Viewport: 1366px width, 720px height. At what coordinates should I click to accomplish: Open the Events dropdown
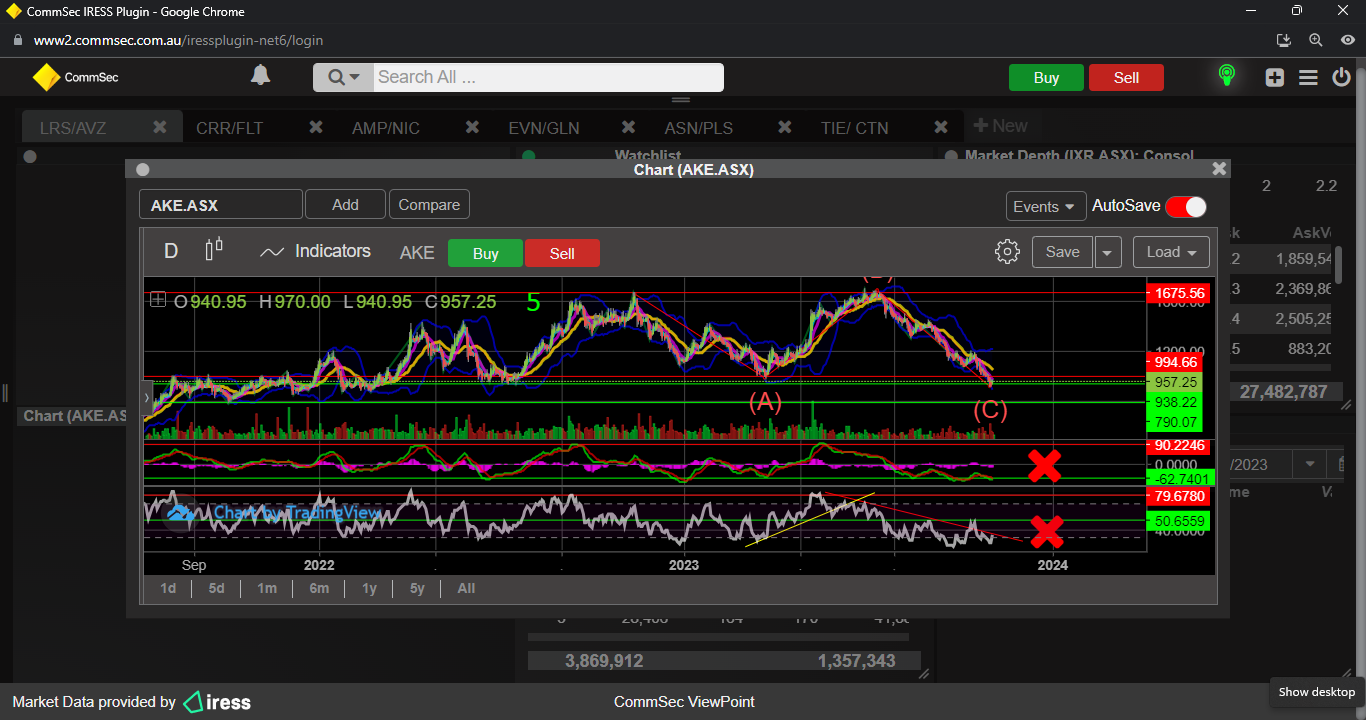point(1046,206)
